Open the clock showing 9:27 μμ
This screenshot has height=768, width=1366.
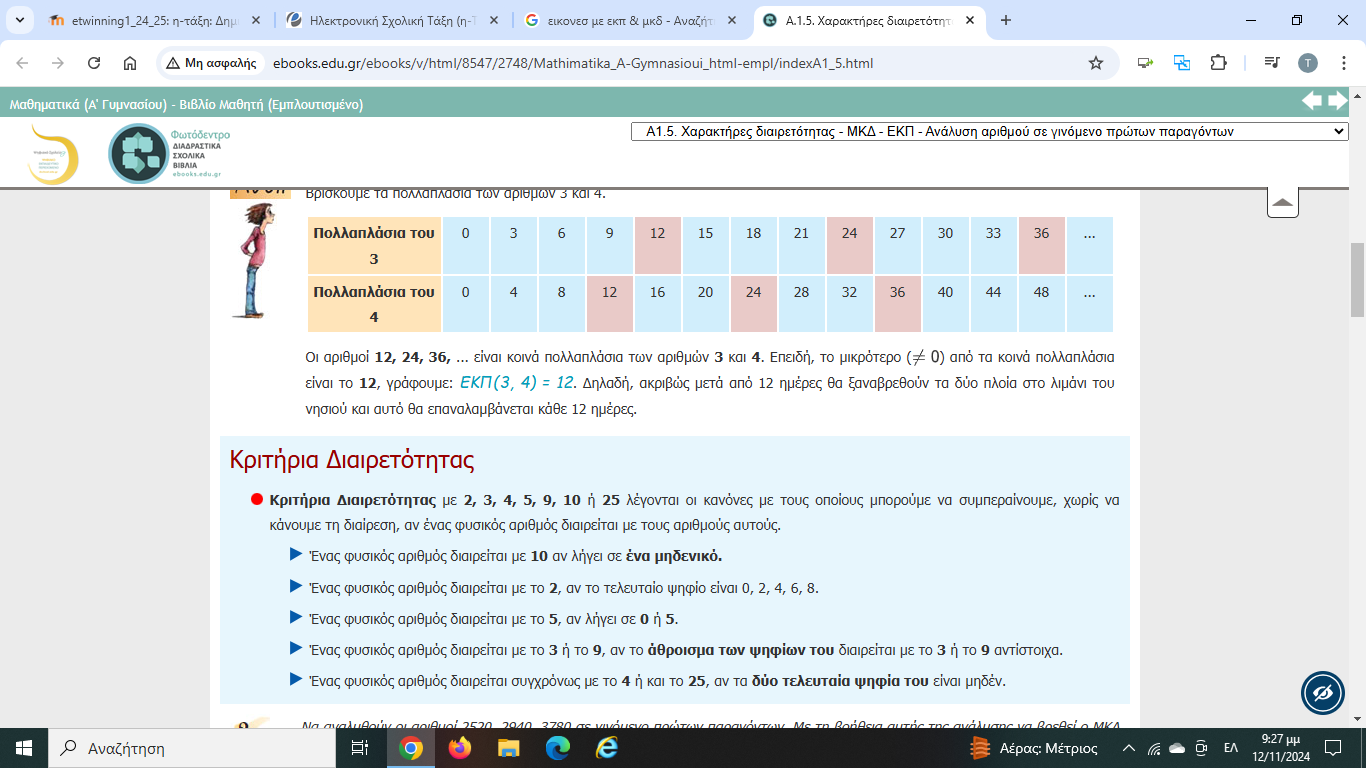(x=1279, y=748)
